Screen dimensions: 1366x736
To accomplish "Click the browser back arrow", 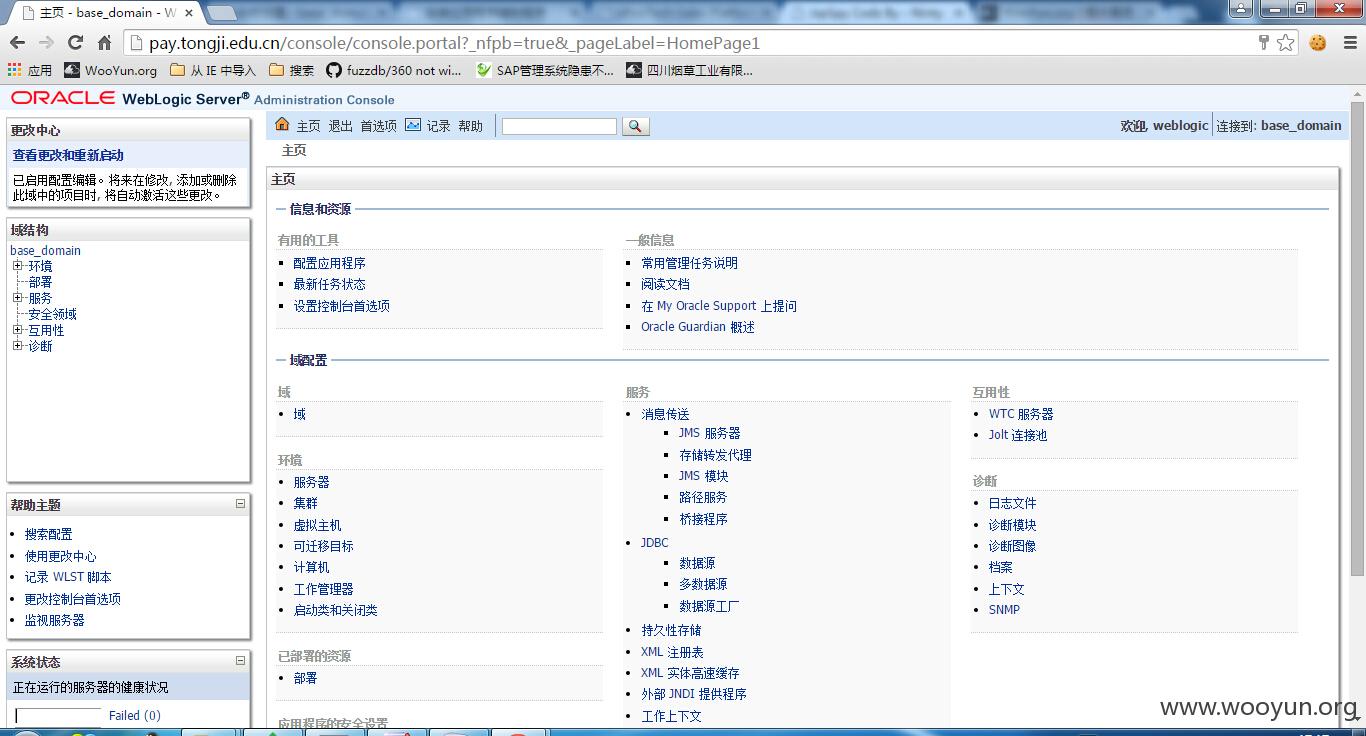I will click(16, 43).
